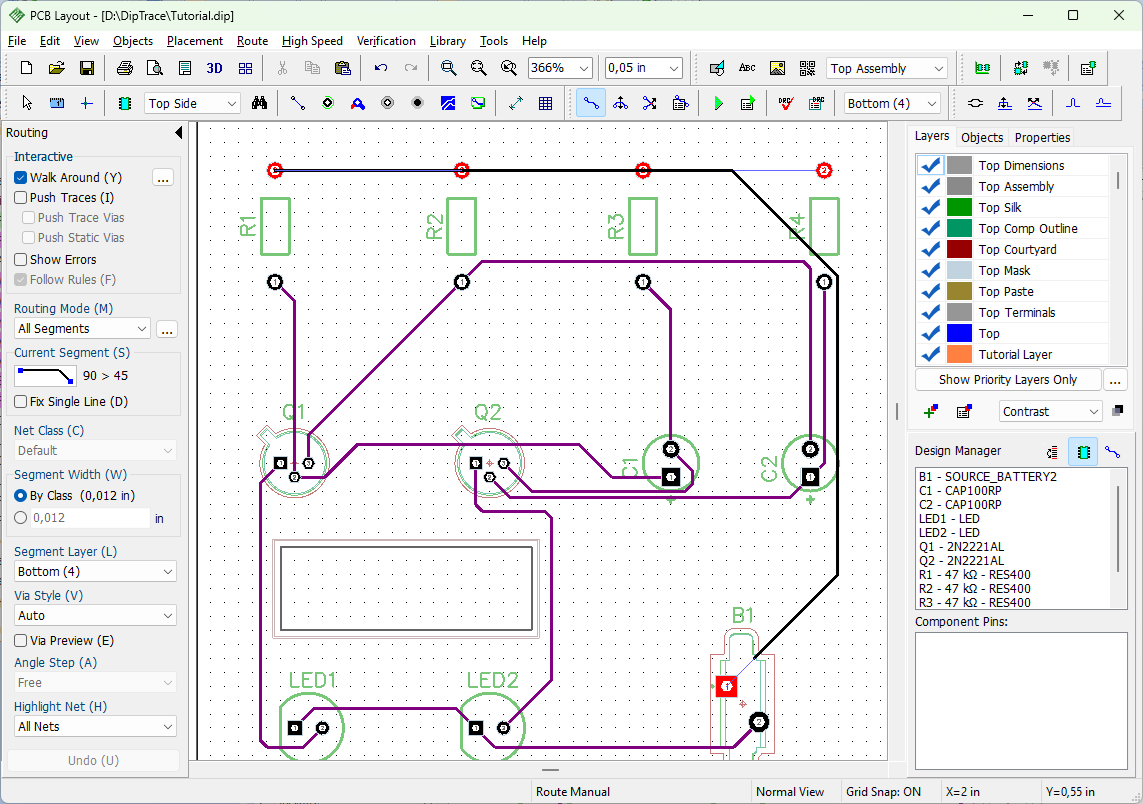Screen dimensions: 1143x804
Task: Click the Top Courtyard dark red swatch
Action: [x=959, y=249]
